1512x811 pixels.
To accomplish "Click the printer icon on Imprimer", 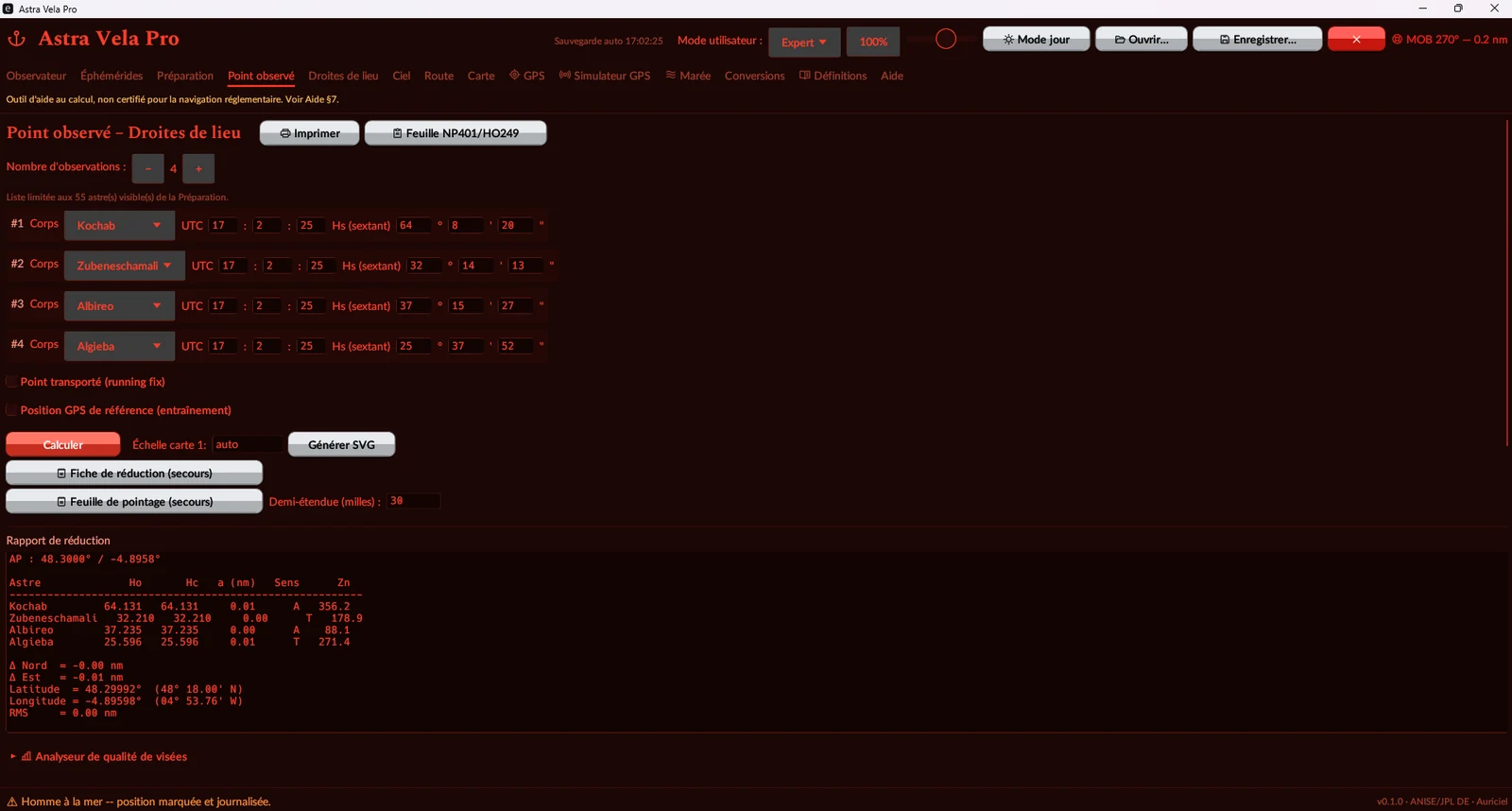I will click(285, 133).
